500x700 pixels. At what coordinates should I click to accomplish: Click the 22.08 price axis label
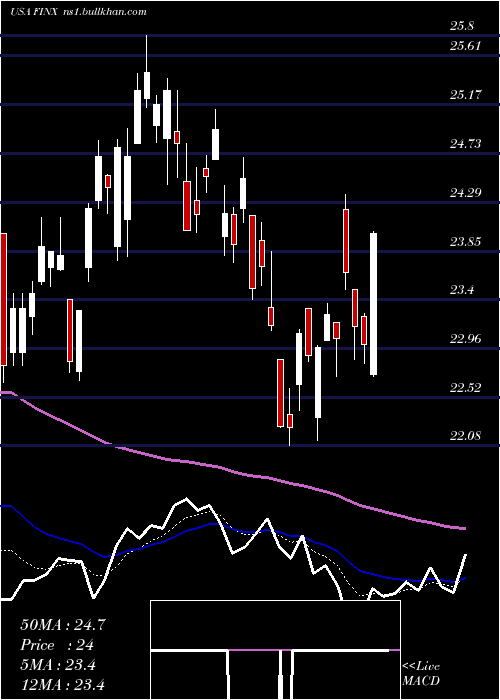pyautogui.click(x=466, y=436)
